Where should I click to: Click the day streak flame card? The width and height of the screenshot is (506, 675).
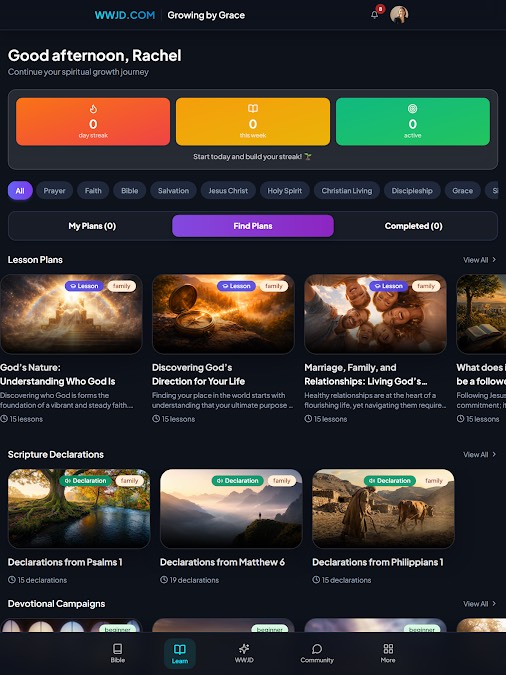93,121
